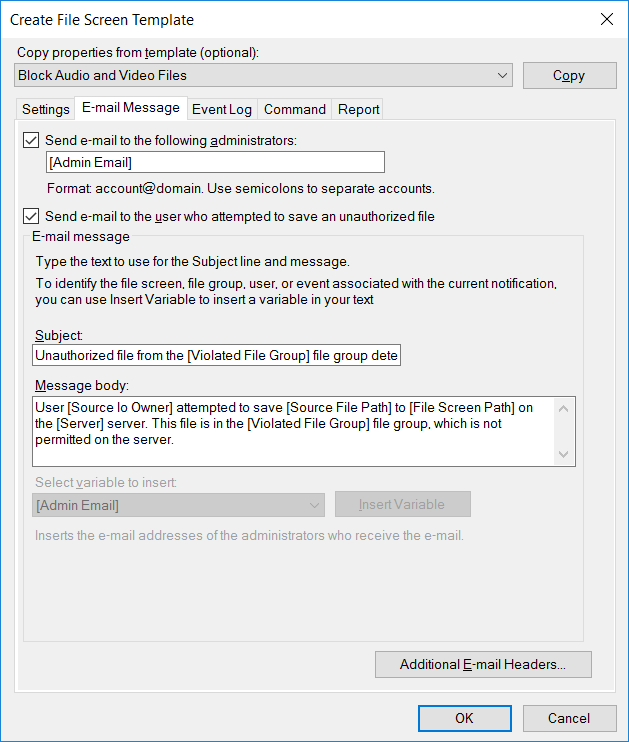
Task: Click the message body scroll up arrow
Action: [563, 408]
